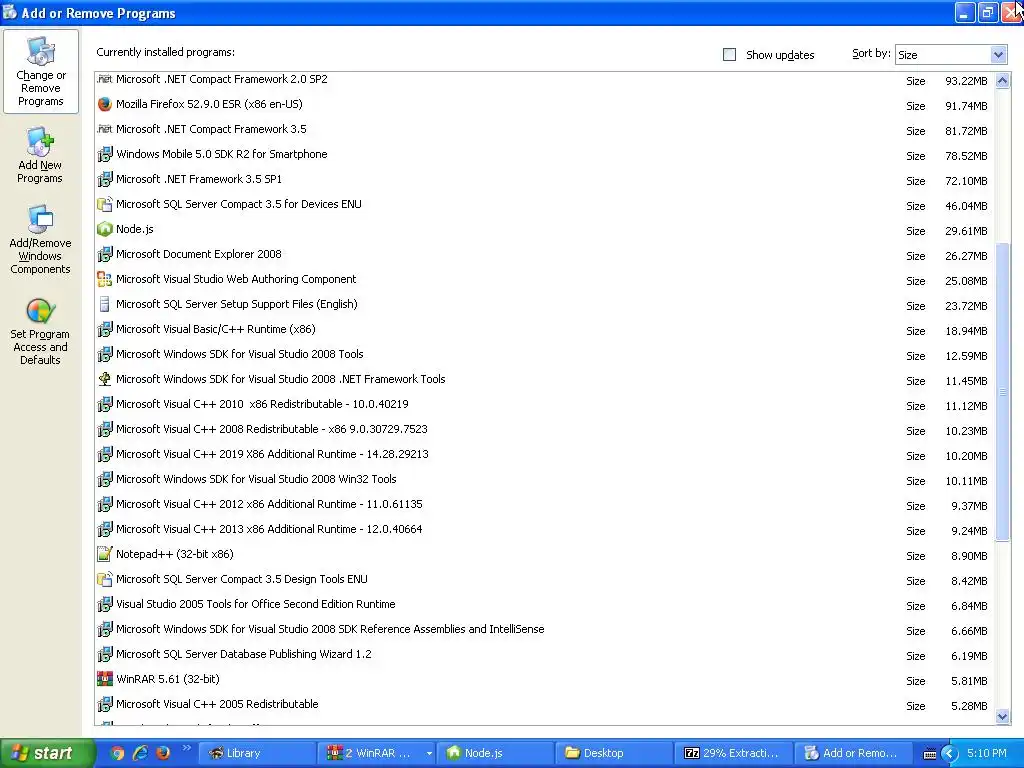
Task: Open Add New Programs panel
Action: coord(40,155)
